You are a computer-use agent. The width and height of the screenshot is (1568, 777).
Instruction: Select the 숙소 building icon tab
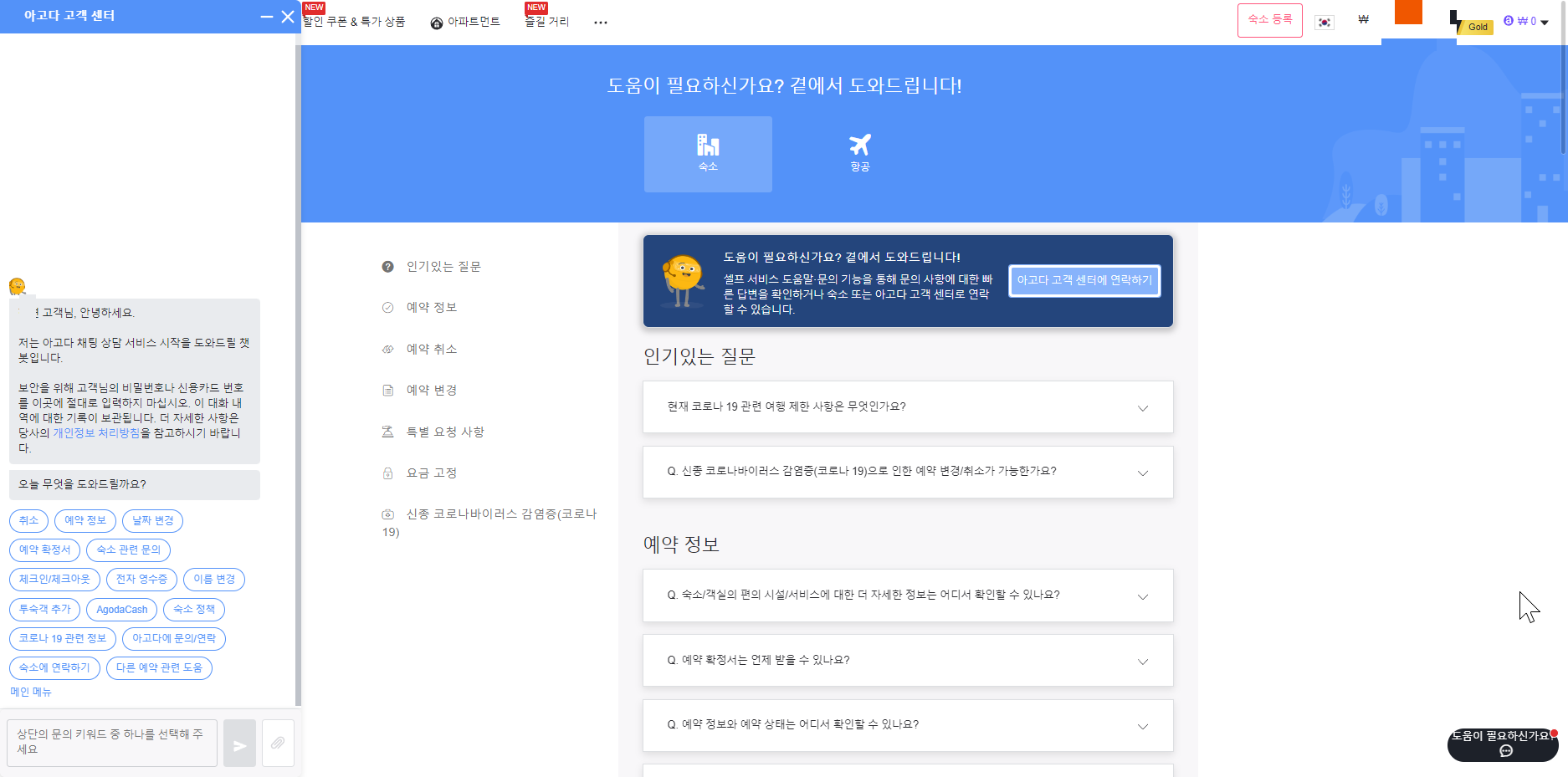click(708, 154)
